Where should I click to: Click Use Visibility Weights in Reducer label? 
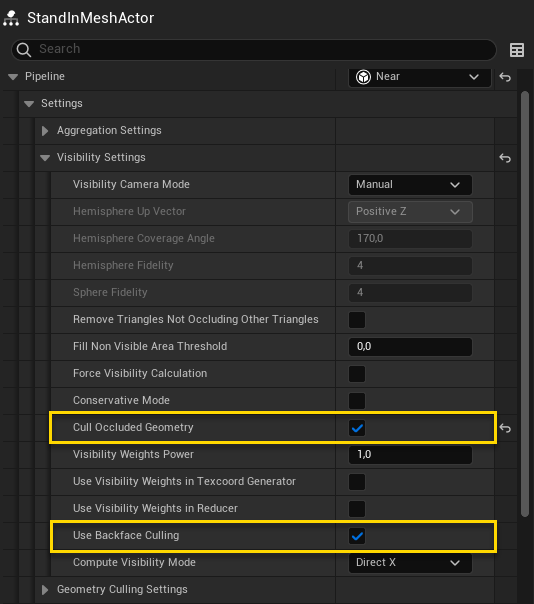[155, 508]
